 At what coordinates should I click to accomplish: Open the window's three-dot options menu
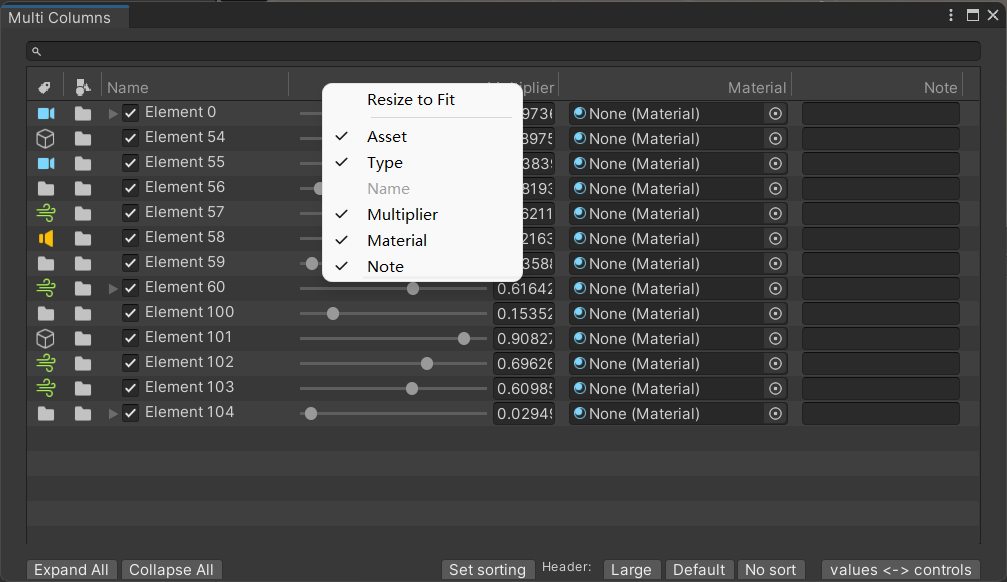[x=951, y=15]
